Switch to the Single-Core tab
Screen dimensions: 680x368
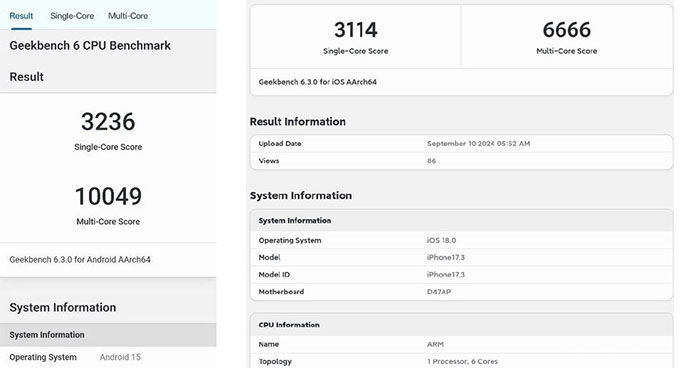pyautogui.click(x=72, y=16)
